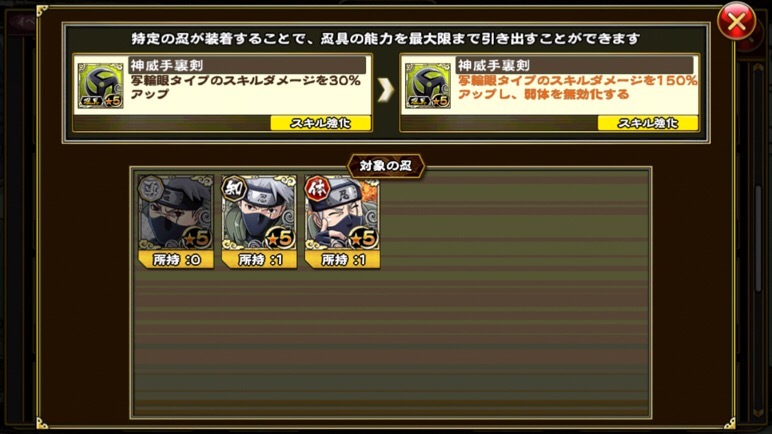The image size is (772, 434).
Task: Click the left スキル強化 yellow label
Action: (x=321, y=123)
